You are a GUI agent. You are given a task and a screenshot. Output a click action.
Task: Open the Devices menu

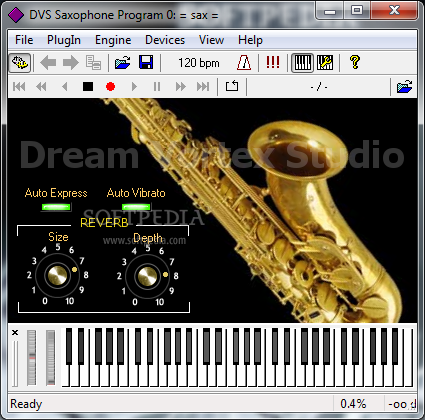pyautogui.click(x=165, y=40)
